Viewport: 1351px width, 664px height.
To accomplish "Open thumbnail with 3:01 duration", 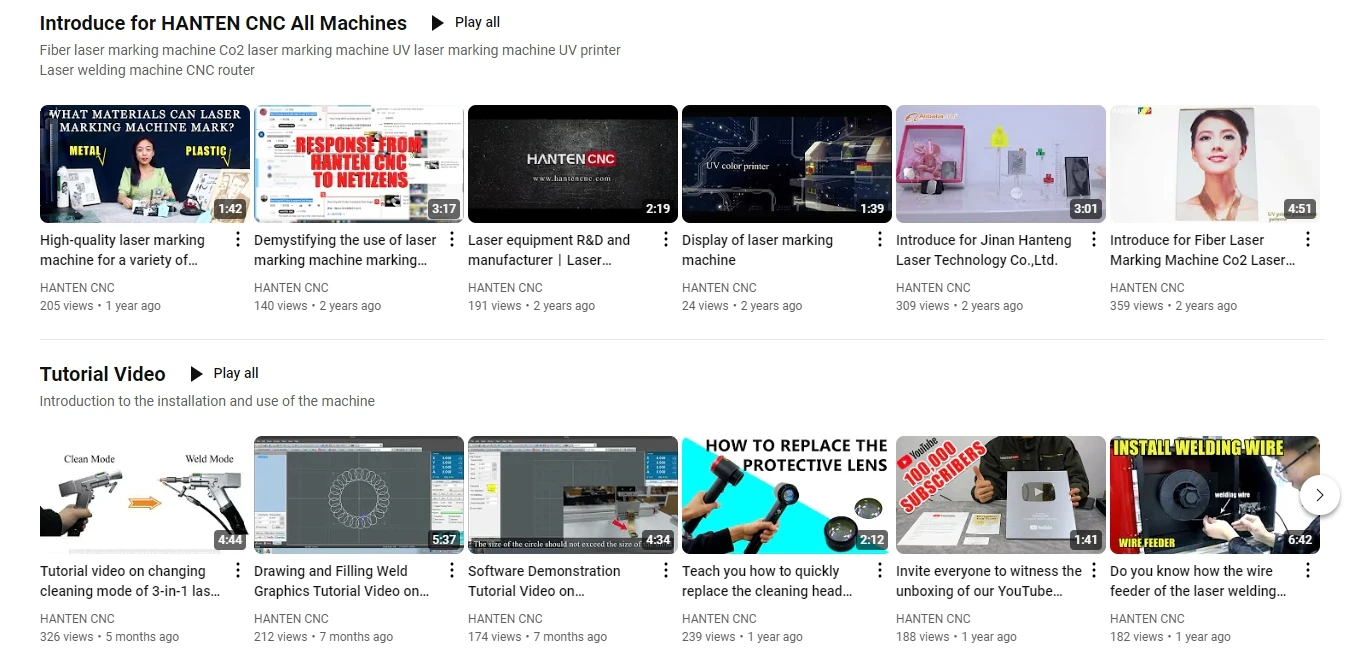I will (x=1001, y=164).
